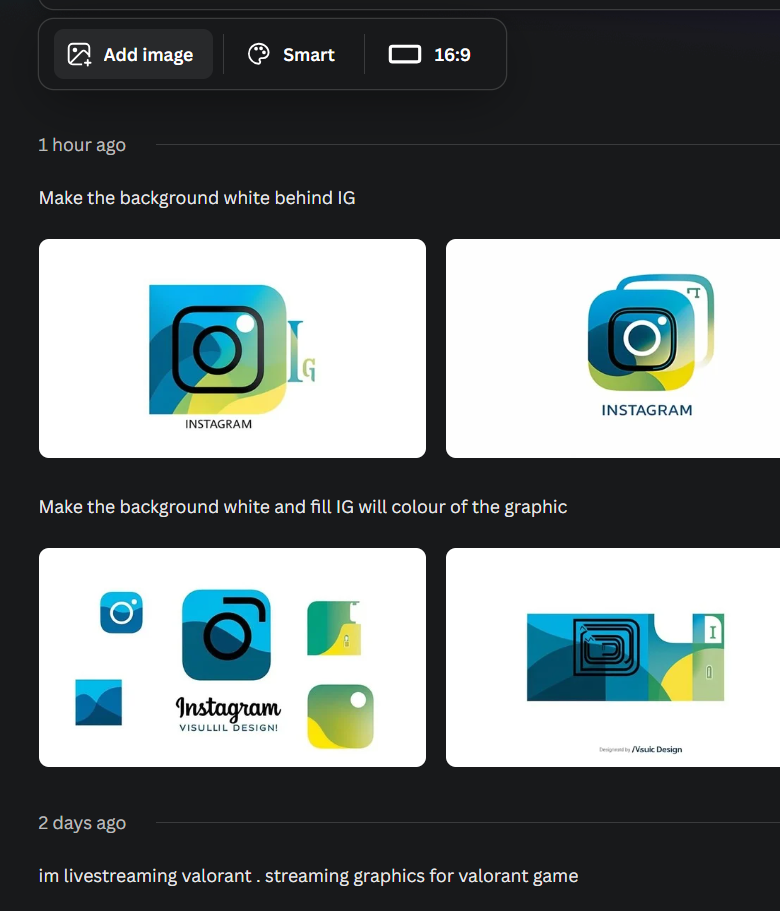The image size is (780, 911).
Task: Select prompt 'Make the background white behind IG'
Action: tap(197, 198)
